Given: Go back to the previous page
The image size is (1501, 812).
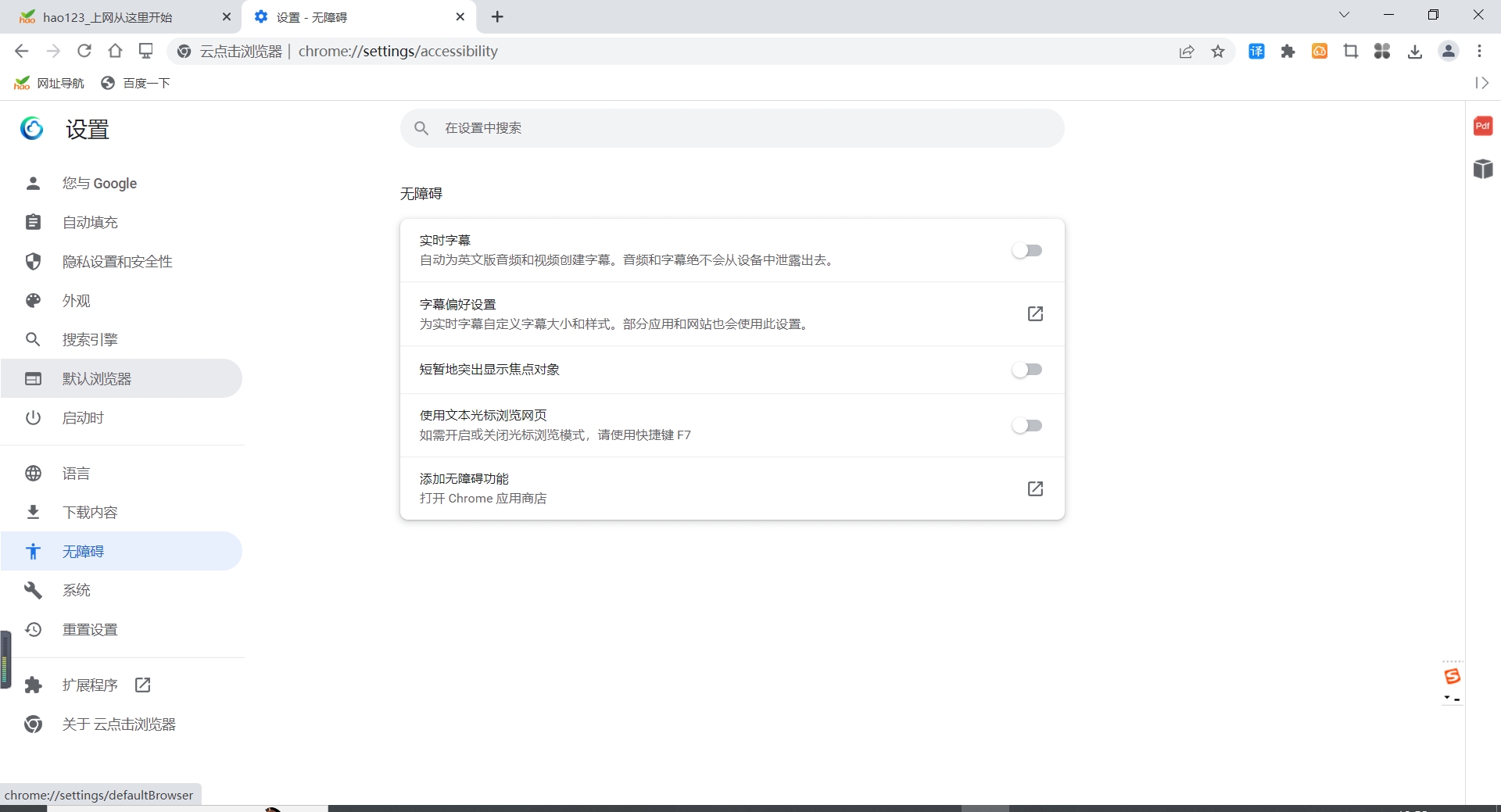Looking at the screenshot, I should tap(21, 51).
